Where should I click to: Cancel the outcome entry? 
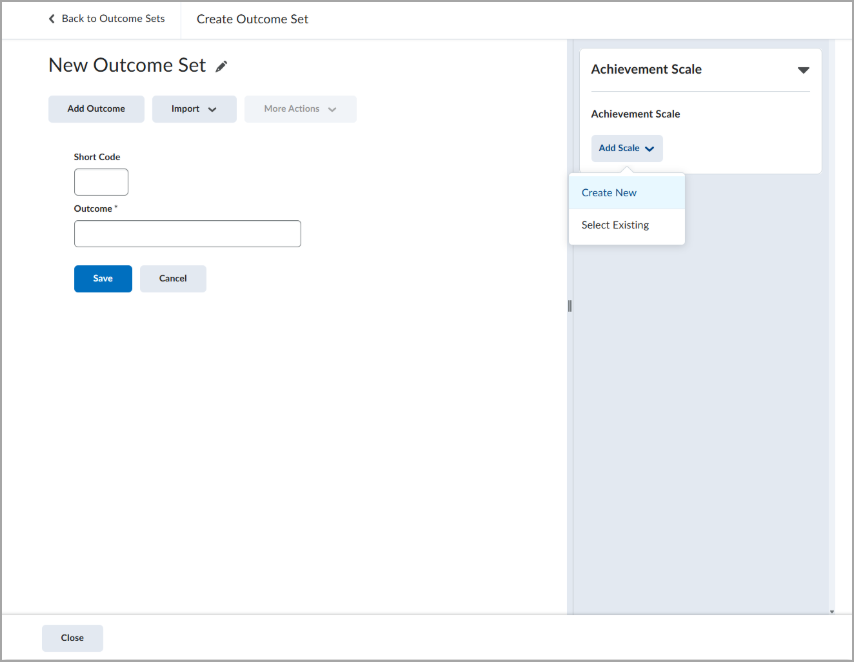point(173,278)
